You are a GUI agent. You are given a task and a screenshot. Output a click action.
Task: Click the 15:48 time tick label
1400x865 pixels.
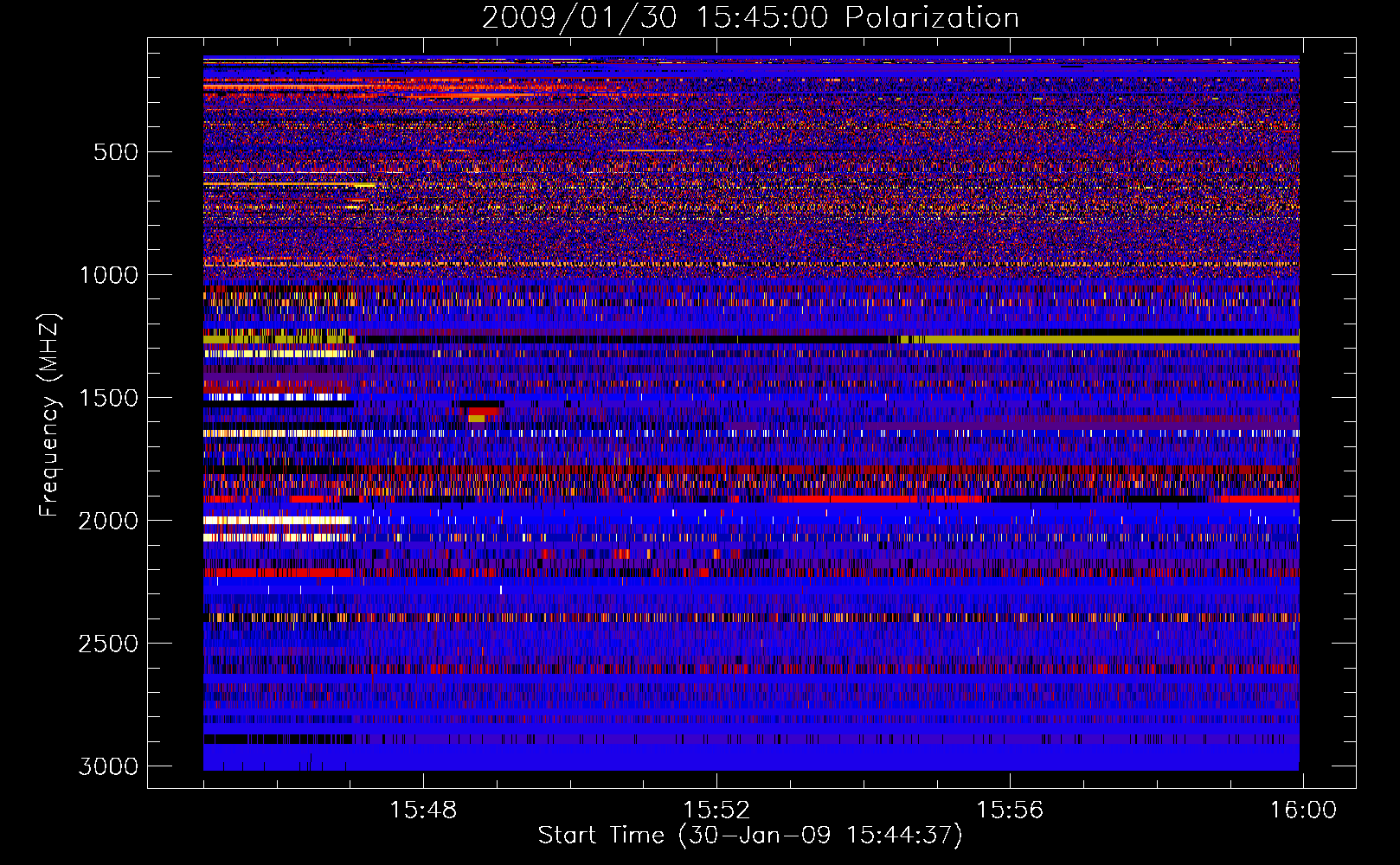pos(423,811)
